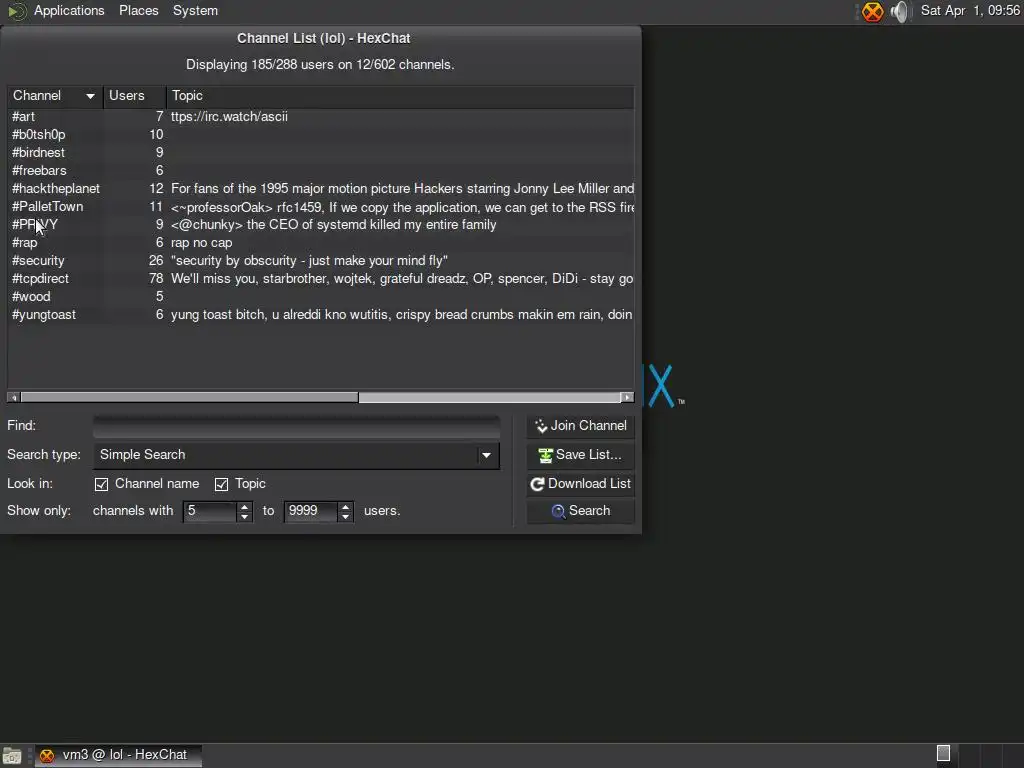Click topic 'rap no cap'
The image size is (1024, 768).
201,242
